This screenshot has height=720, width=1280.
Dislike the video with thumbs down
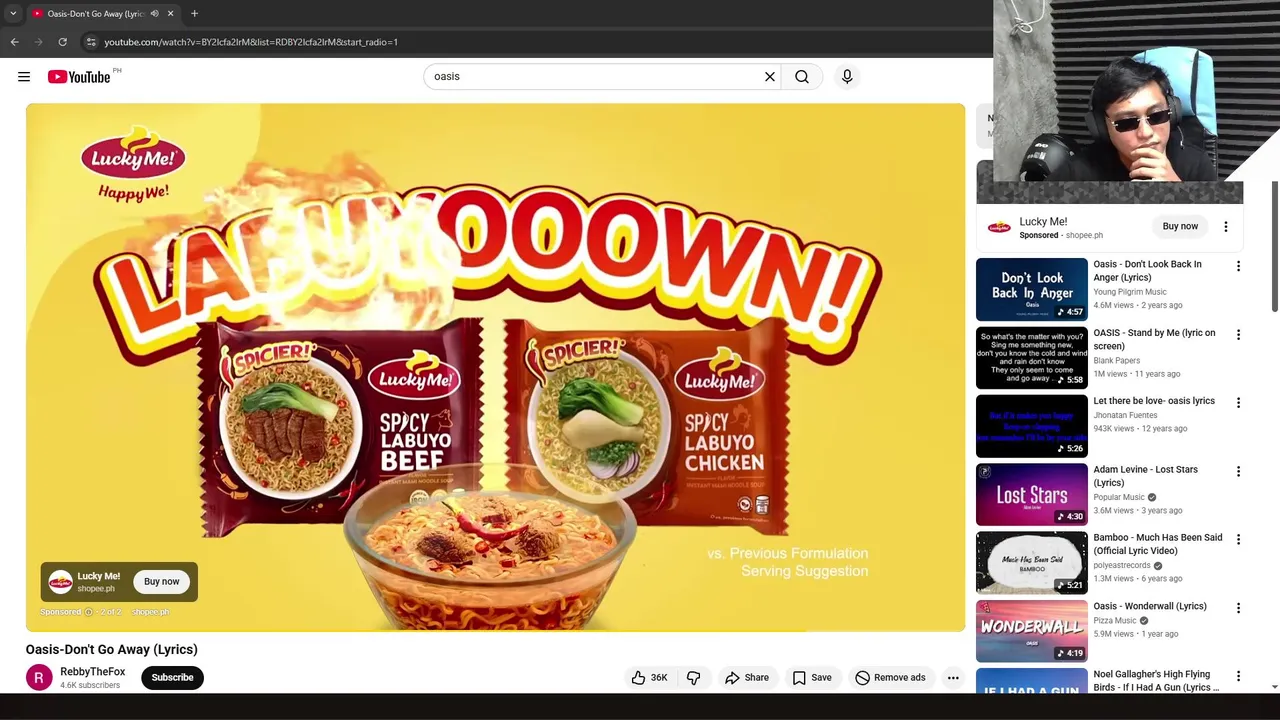[x=693, y=678]
